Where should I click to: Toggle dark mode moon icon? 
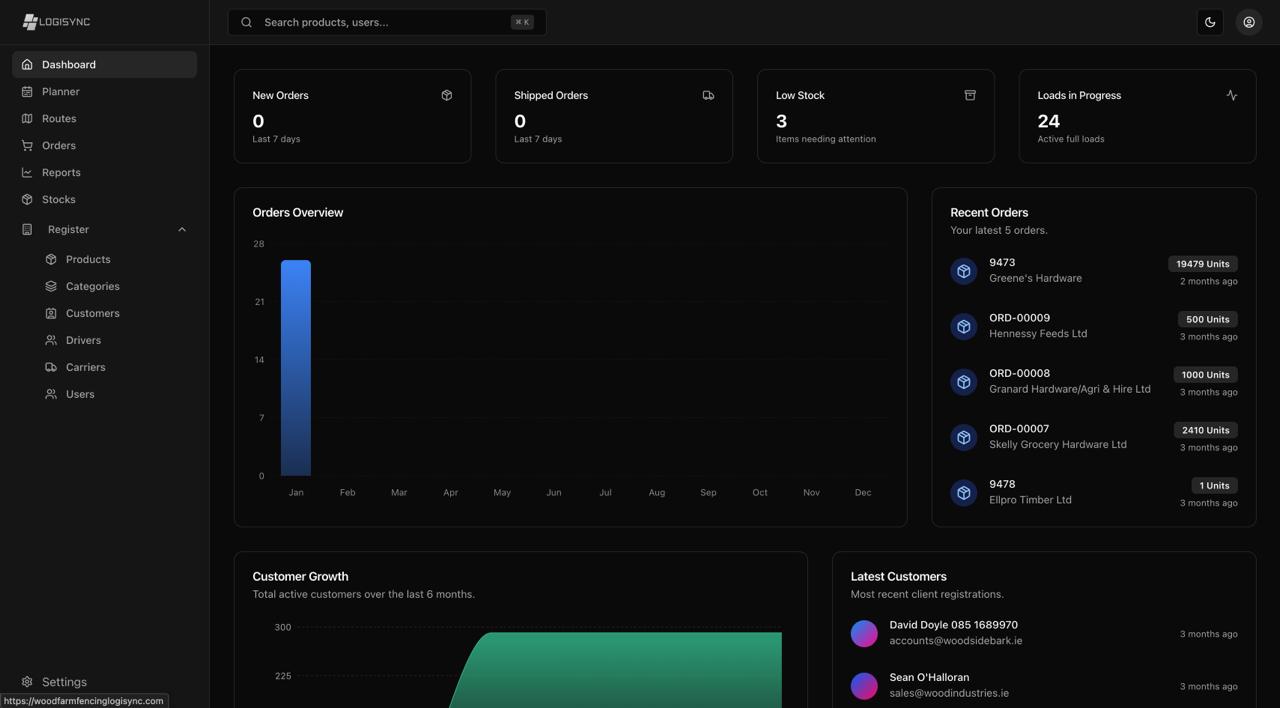pyautogui.click(x=1210, y=22)
